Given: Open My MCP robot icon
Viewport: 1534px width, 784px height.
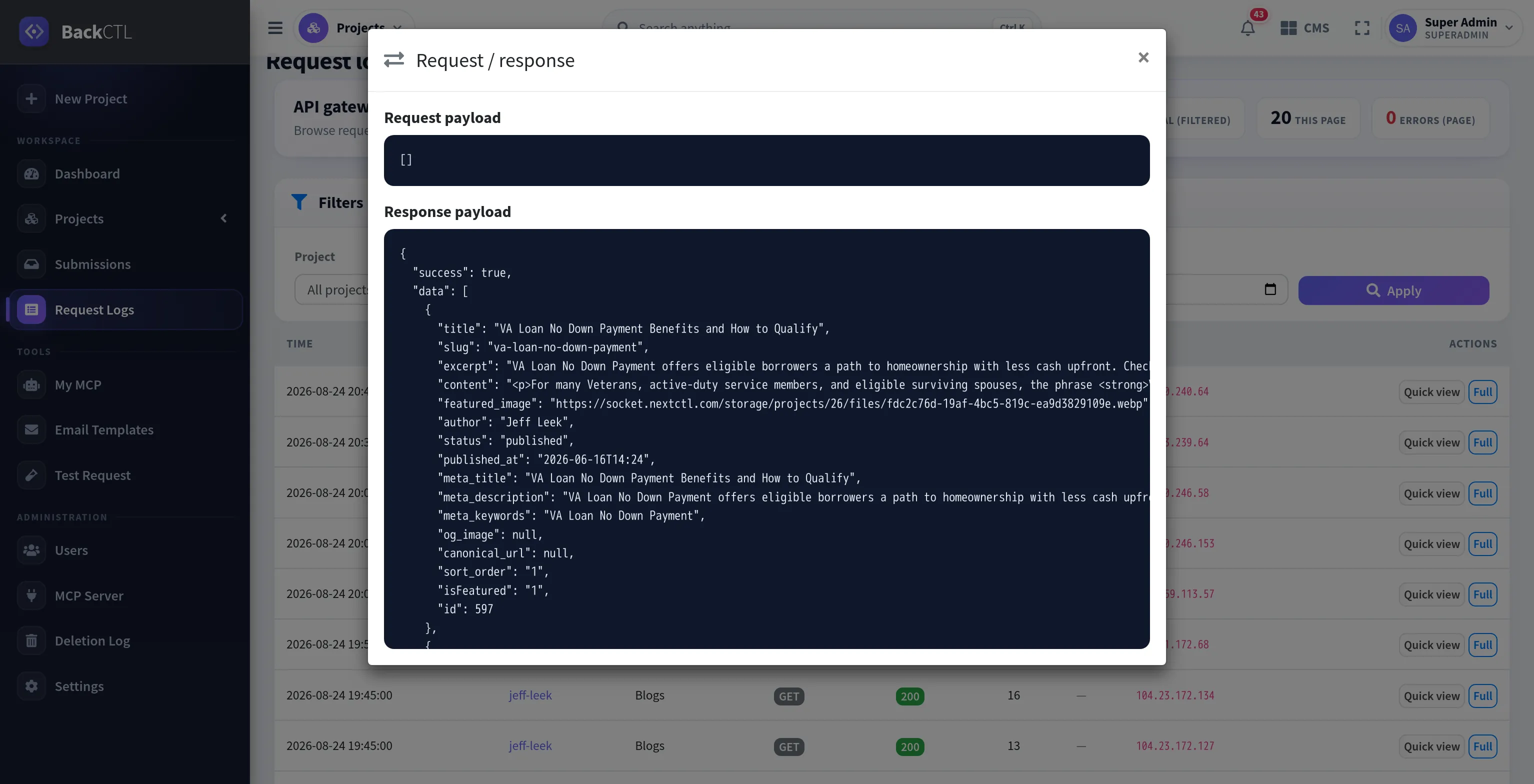Looking at the screenshot, I should coord(31,384).
